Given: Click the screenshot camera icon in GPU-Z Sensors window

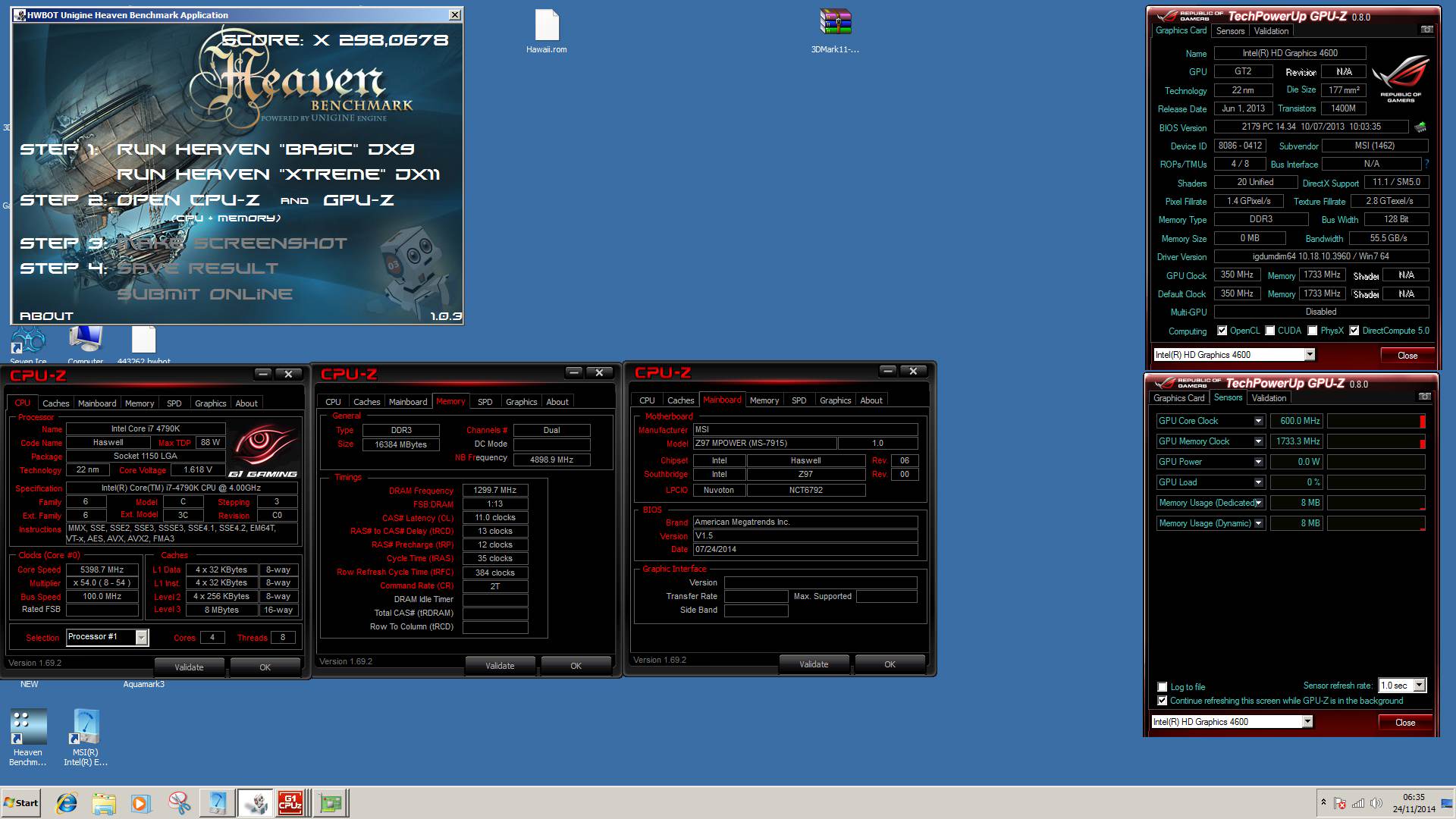Looking at the screenshot, I should pyautogui.click(x=1425, y=397).
